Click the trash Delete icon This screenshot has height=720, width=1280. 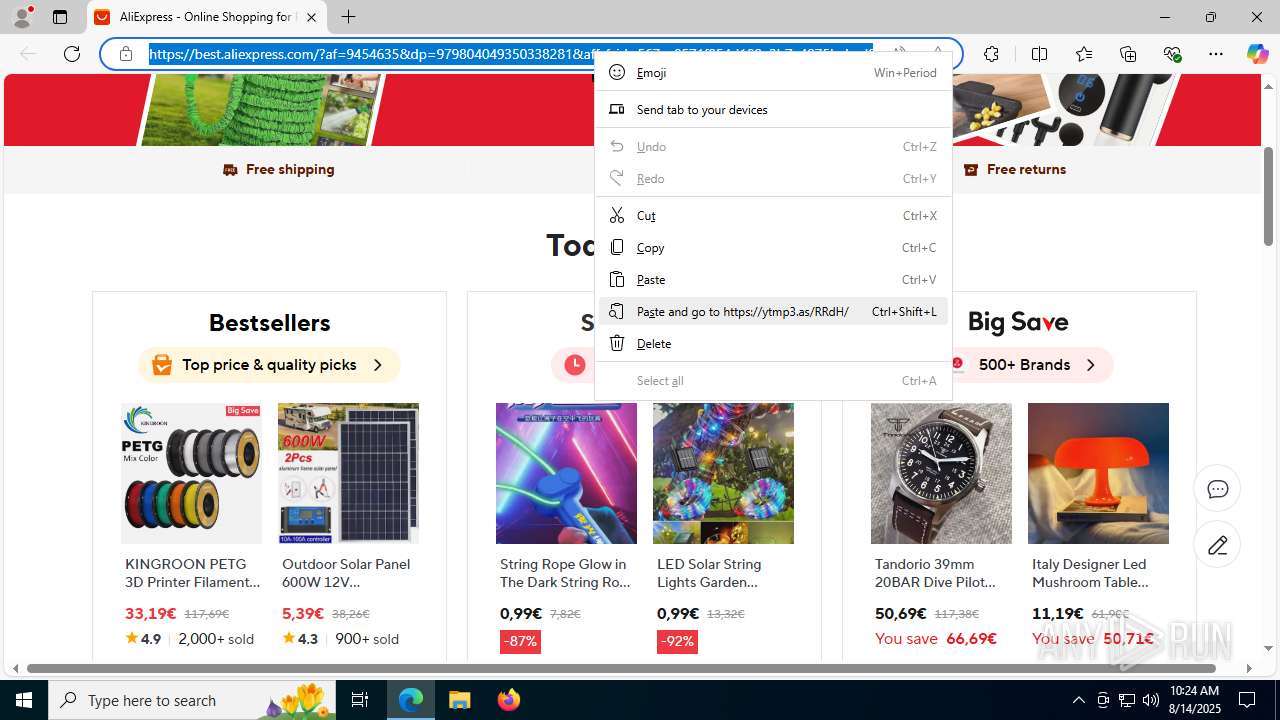click(617, 343)
